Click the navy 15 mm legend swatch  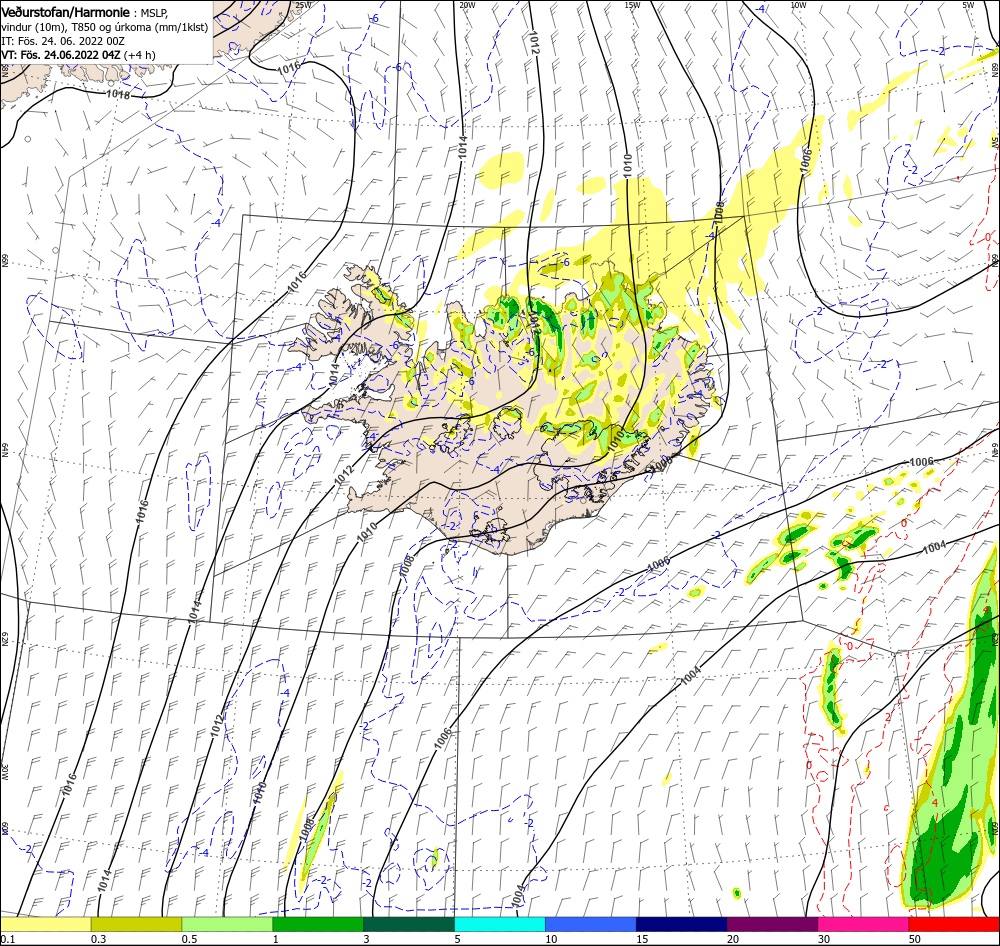[x=682, y=924]
